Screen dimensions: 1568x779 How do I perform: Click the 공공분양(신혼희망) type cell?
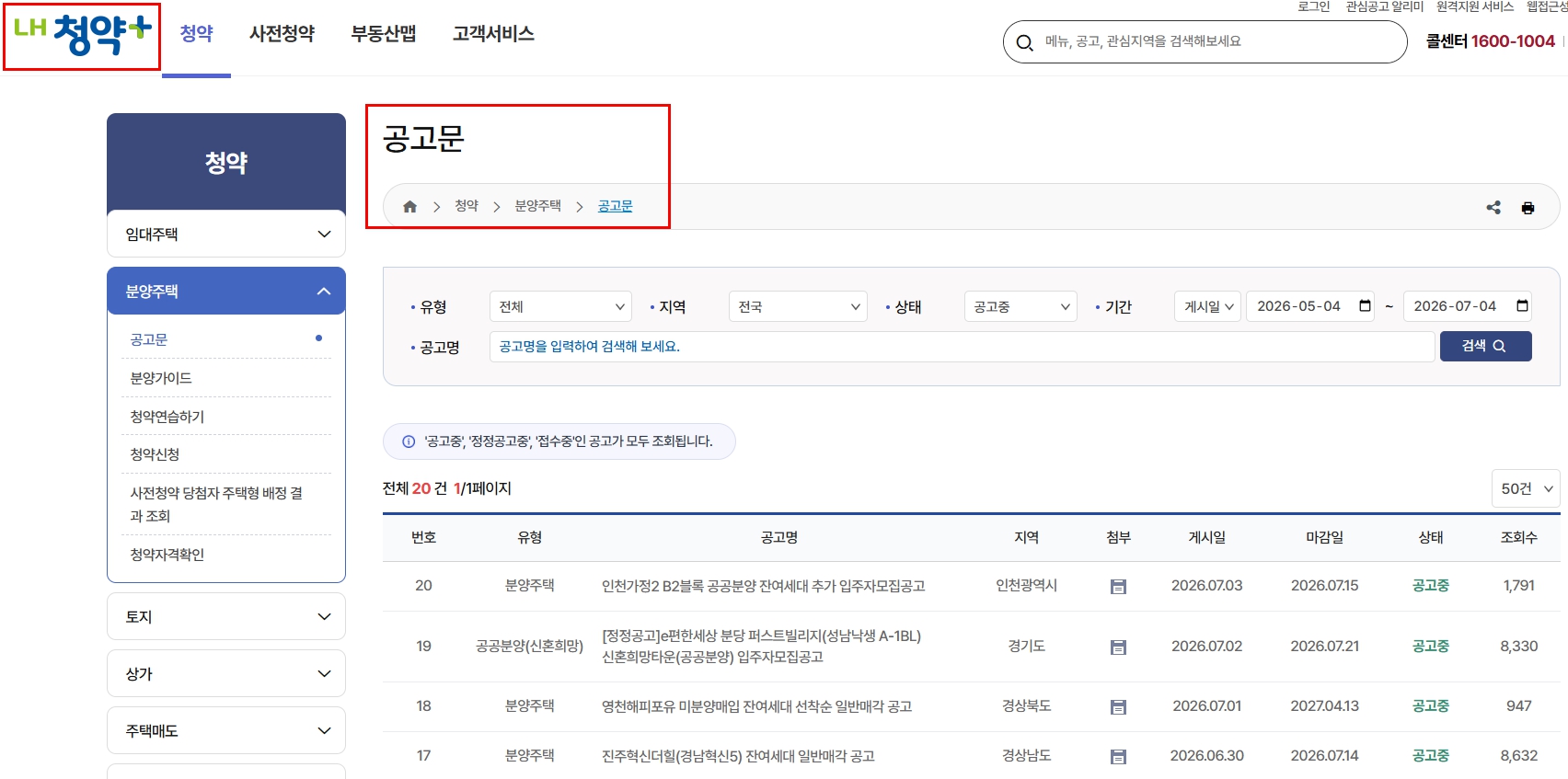pos(530,647)
